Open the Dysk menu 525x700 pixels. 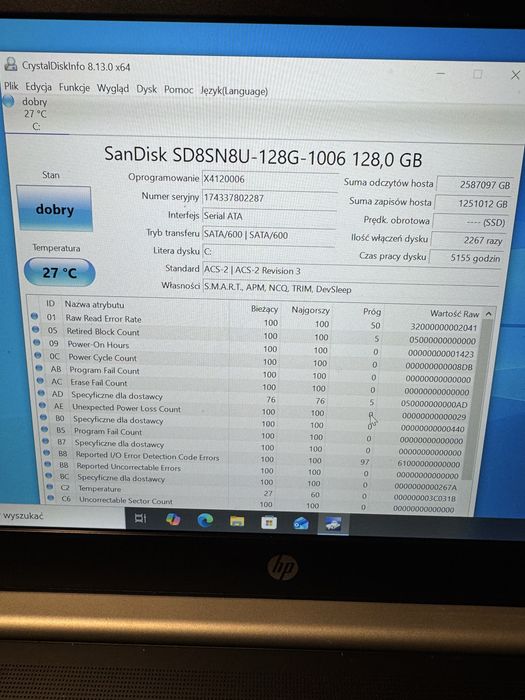coord(146,89)
